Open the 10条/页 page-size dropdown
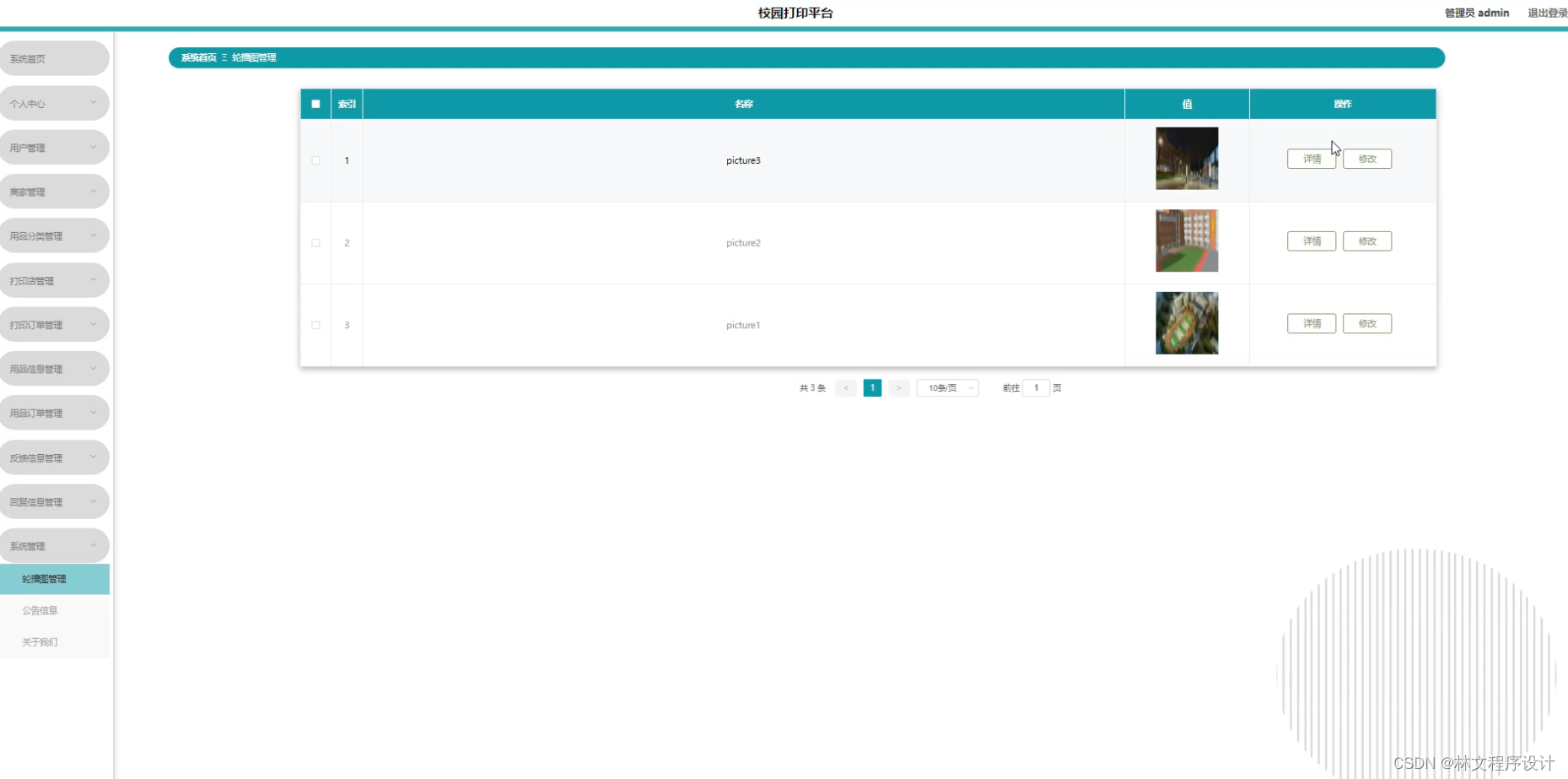Viewport: 1568px width, 779px height. click(947, 388)
